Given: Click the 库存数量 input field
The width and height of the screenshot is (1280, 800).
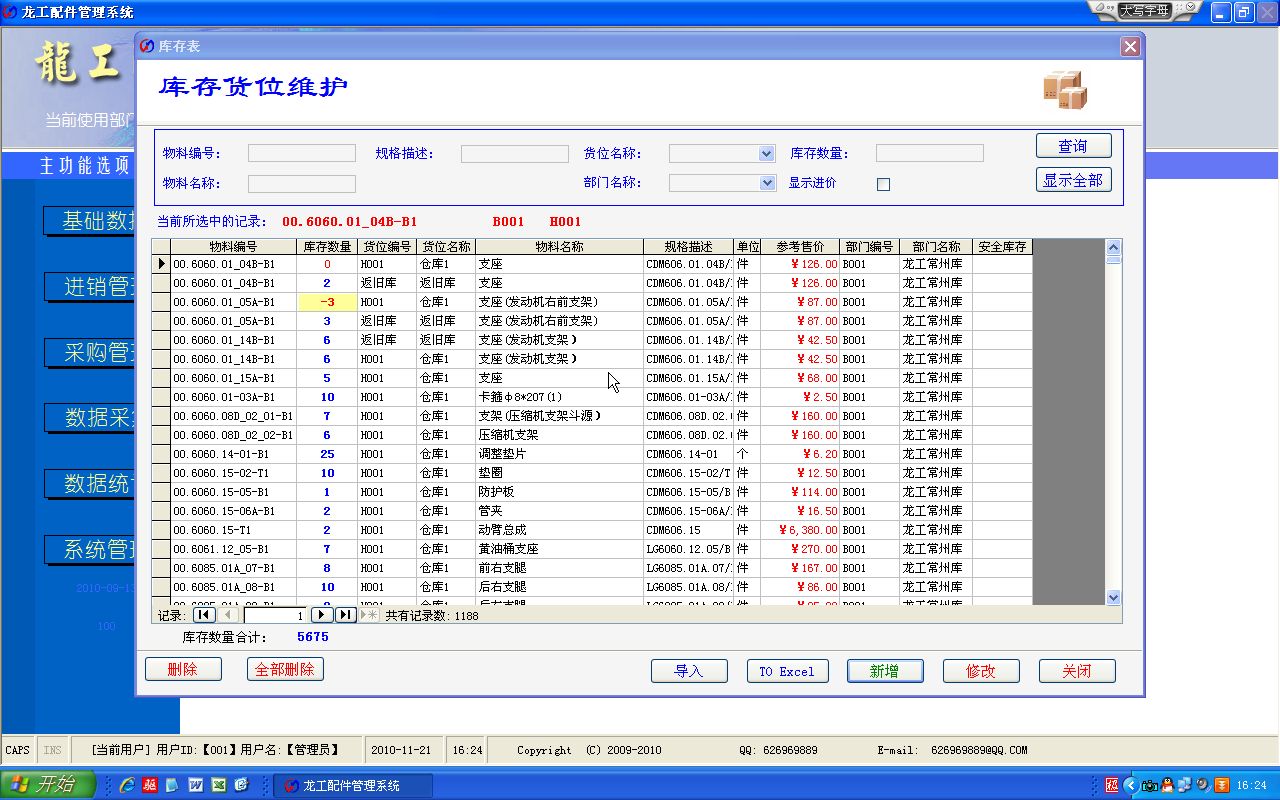Looking at the screenshot, I should (930, 154).
